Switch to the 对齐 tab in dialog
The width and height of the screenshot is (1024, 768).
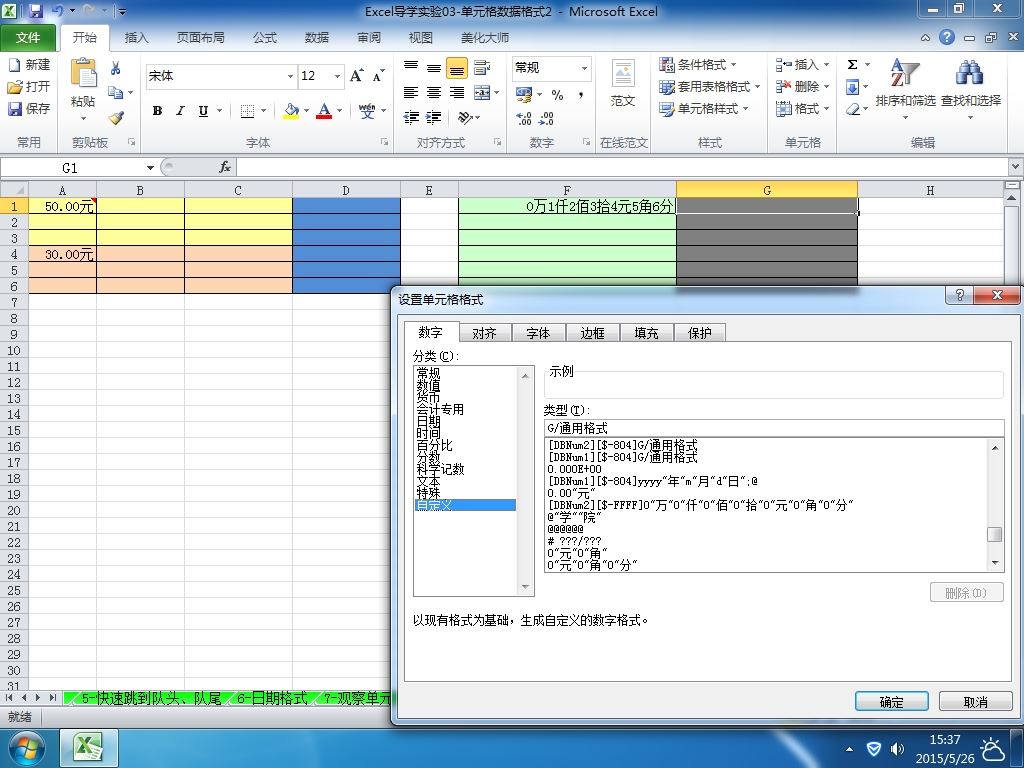click(x=484, y=333)
